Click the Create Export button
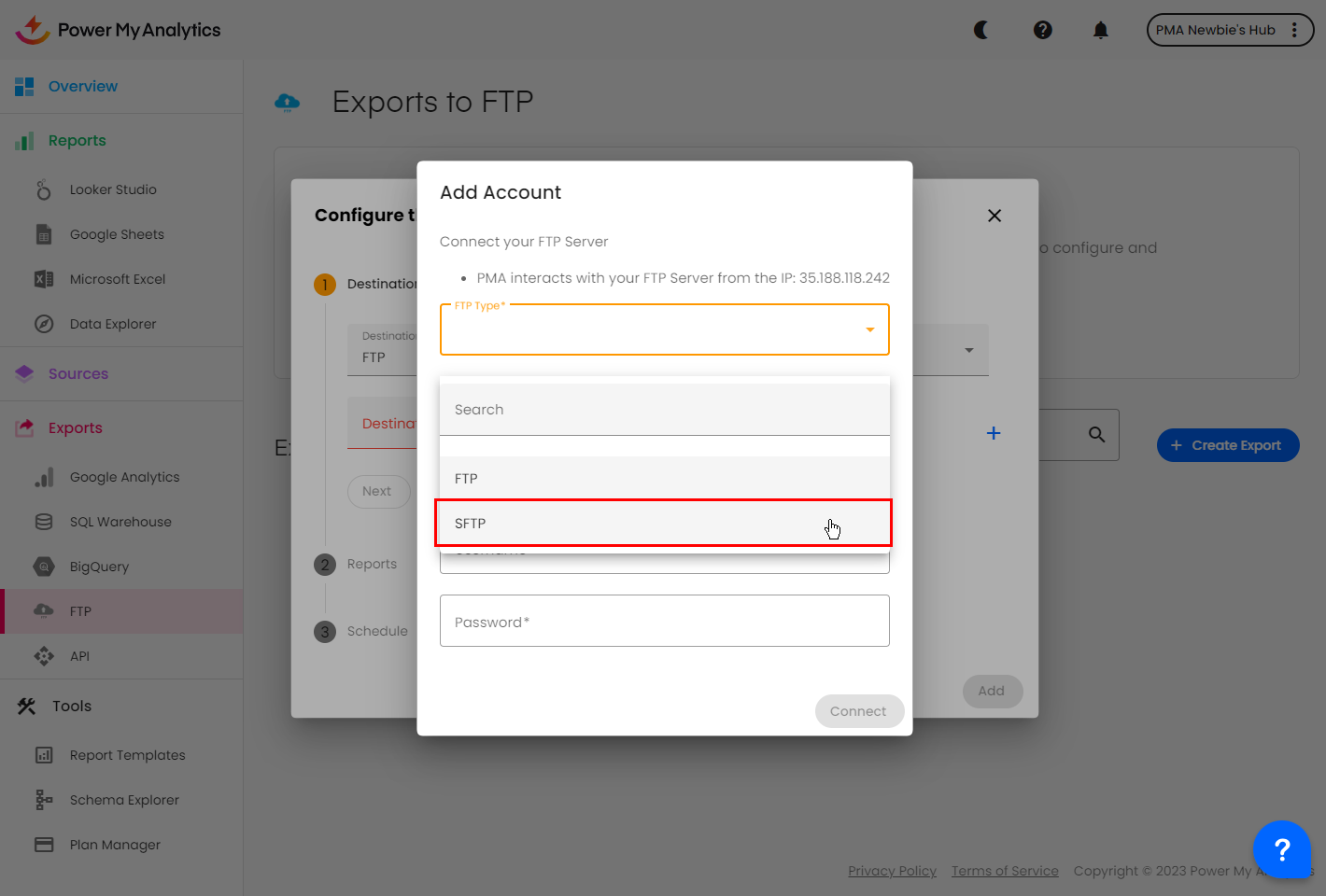The height and width of the screenshot is (896, 1326). coord(1227,445)
